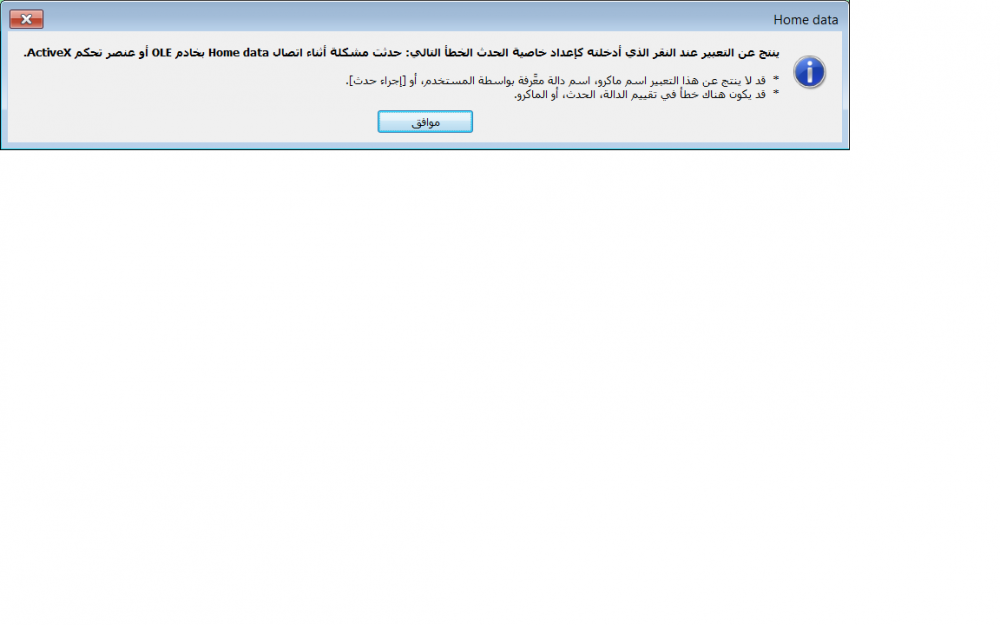The image size is (1000, 625).
Task: Click the second bullet asterisk marker
Action: click(776, 94)
